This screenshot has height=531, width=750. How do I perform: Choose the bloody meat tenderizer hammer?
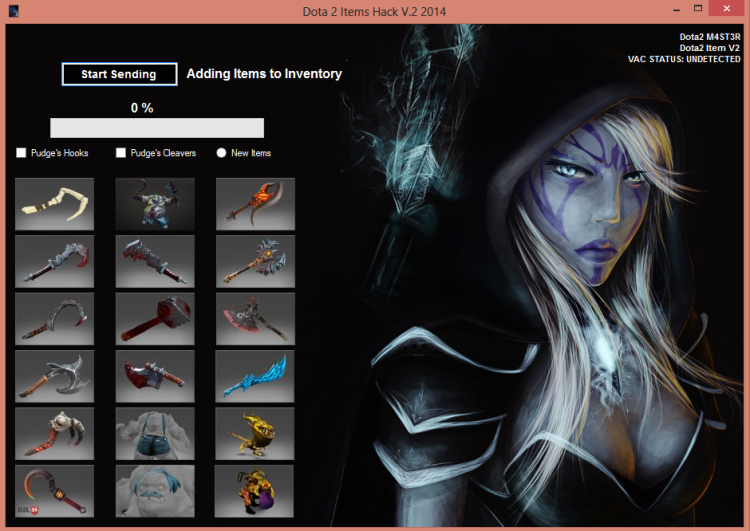155,319
